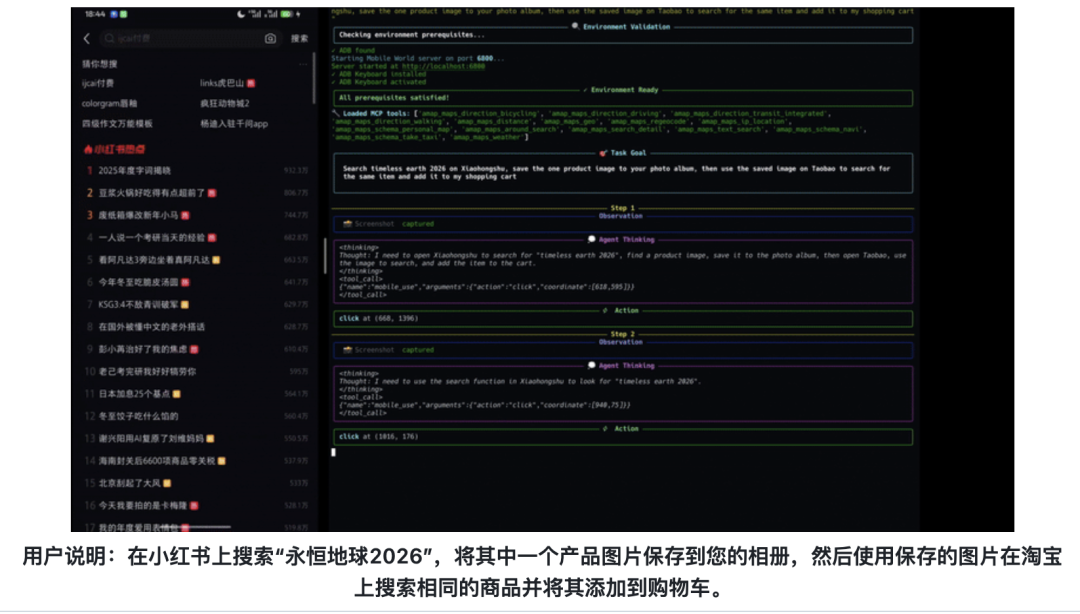Click the battery icon in status bar

click(x=287, y=14)
